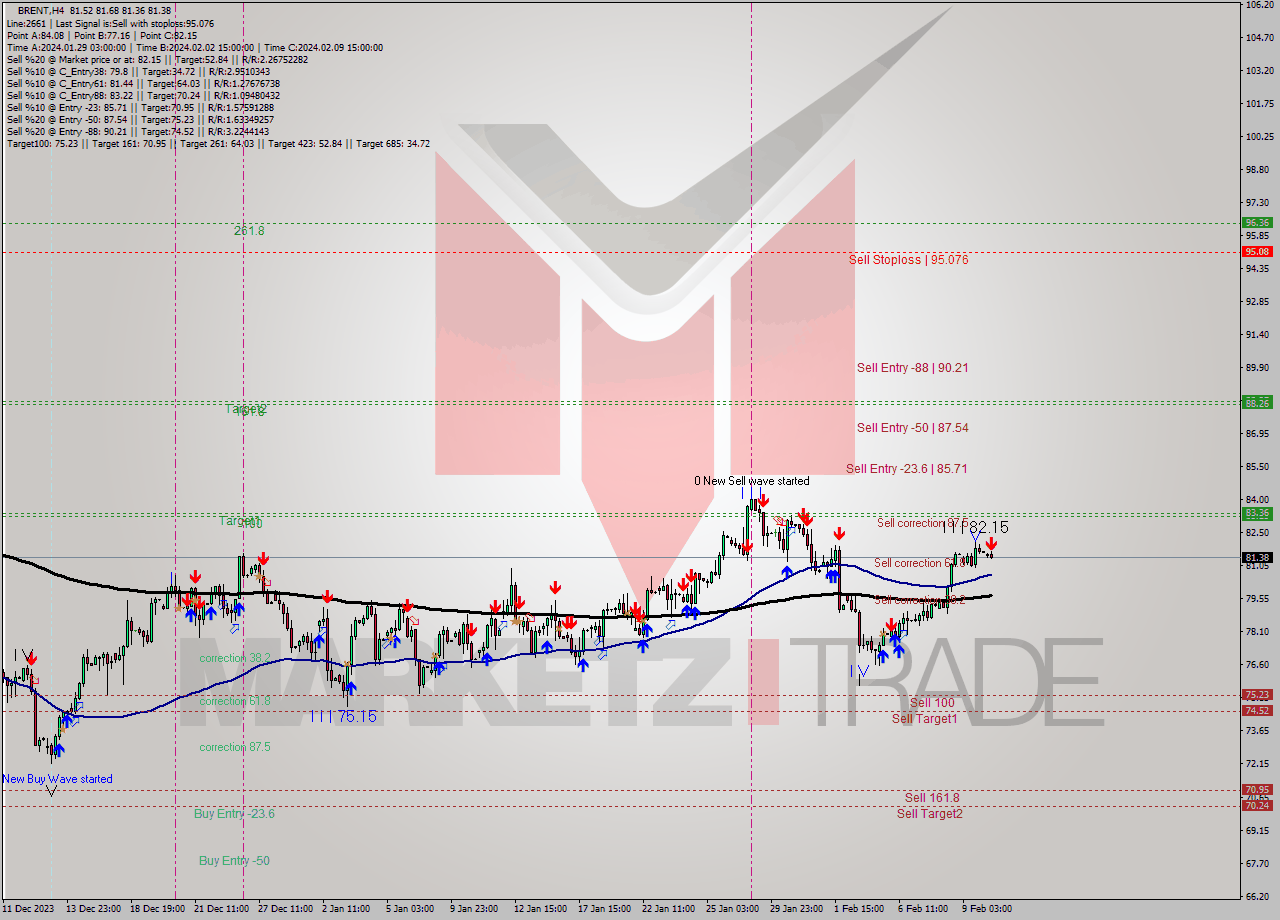Select the green '261.8' level label
This screenshot has width=1280, height=920.
click(249, 231)
